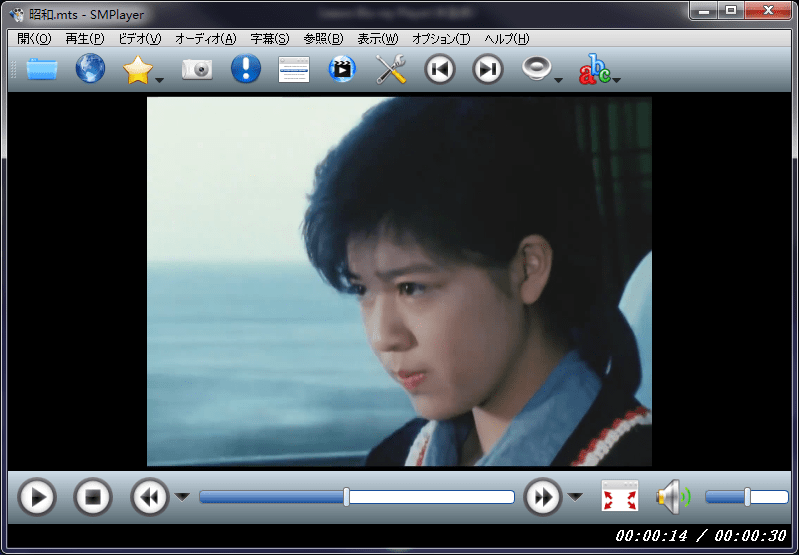Fast forward with the forward seek button
This screenshot has height=555, width=799.
pos(542,497)
